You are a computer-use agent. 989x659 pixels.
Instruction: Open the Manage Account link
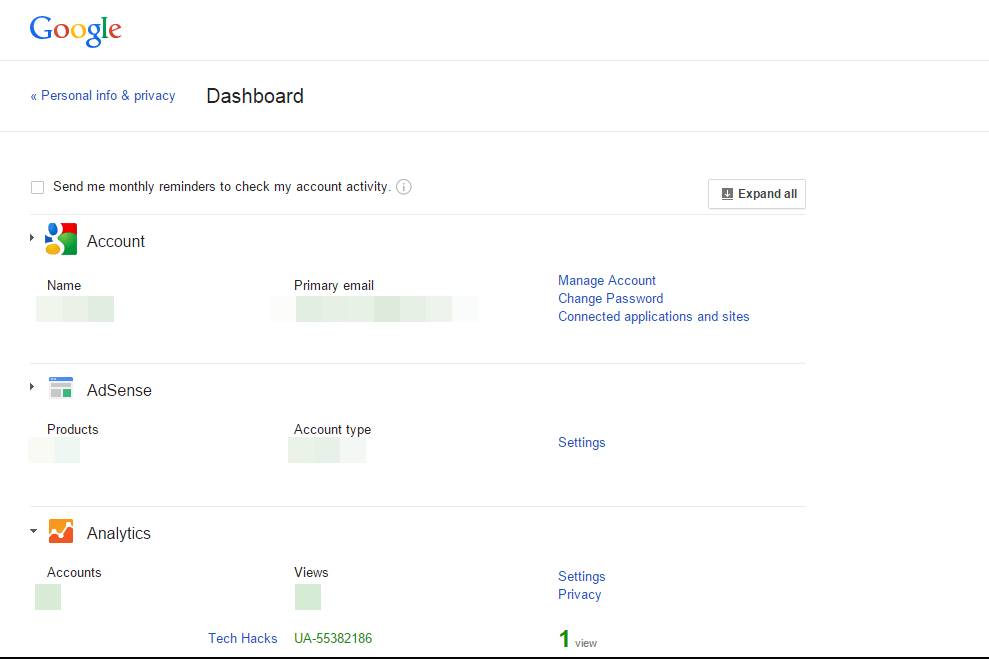(x=607, y=281)
